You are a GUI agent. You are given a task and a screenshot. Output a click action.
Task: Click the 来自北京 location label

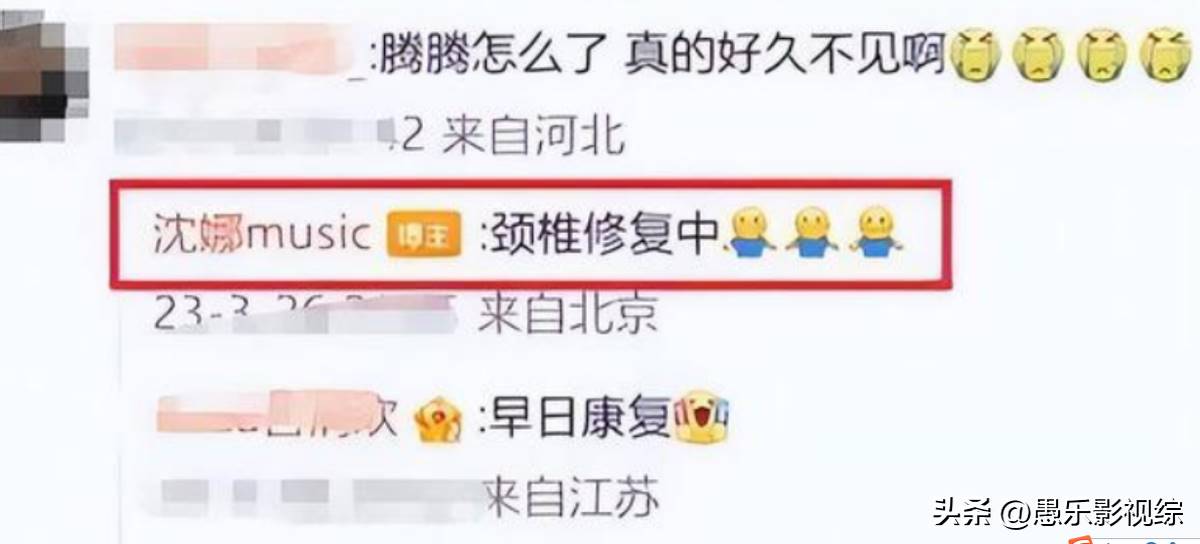[568, 315]
